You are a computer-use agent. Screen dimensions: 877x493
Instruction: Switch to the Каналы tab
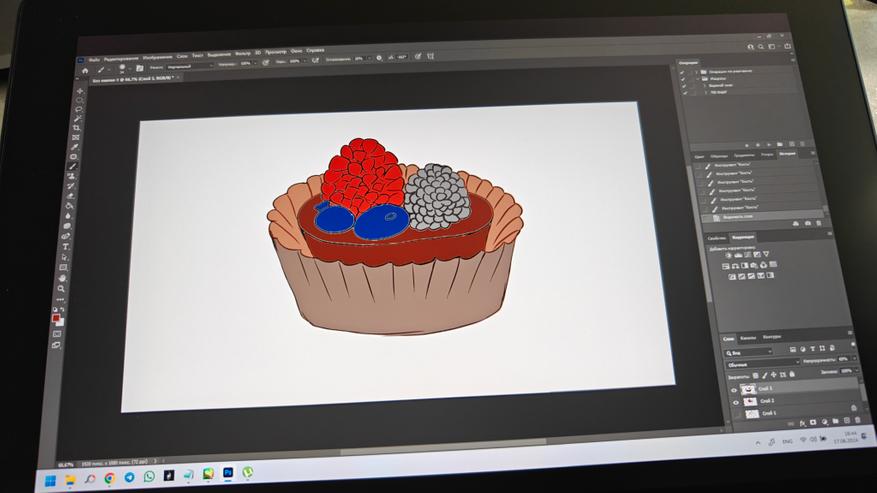[x=748, y=338]
